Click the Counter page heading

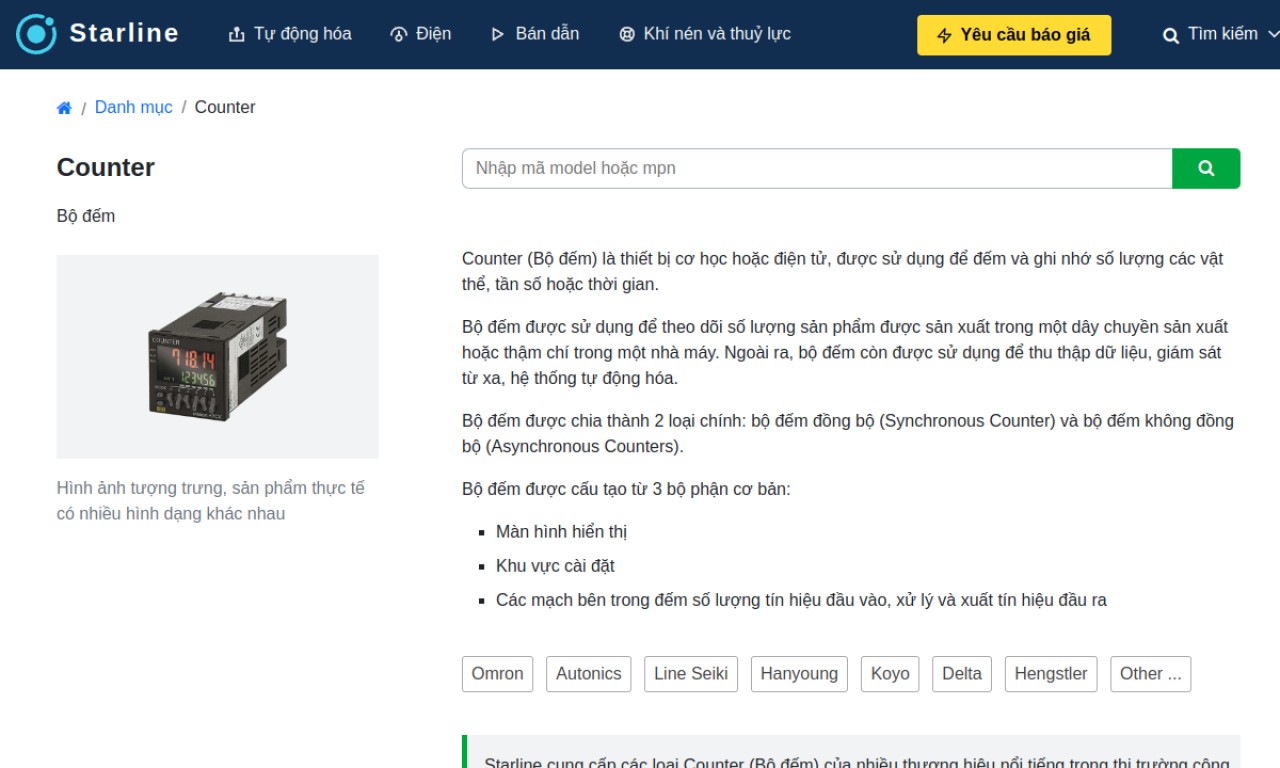point(106,167)
